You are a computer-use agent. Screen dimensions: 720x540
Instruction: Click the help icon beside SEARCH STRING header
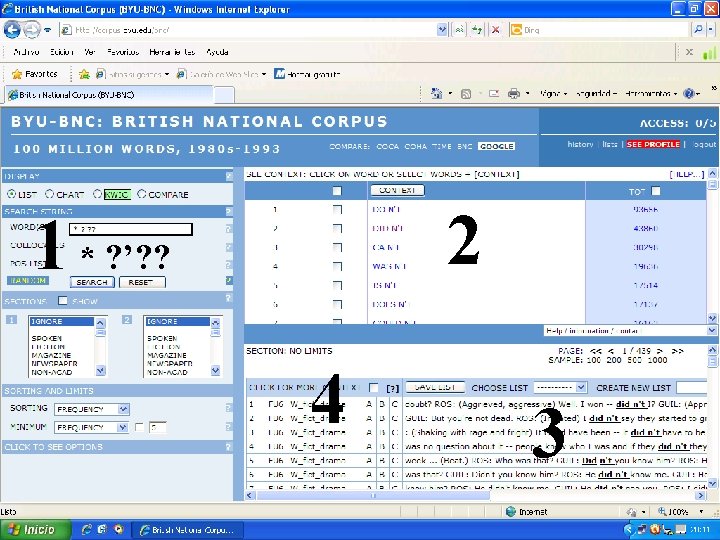(x=229, y=211)
